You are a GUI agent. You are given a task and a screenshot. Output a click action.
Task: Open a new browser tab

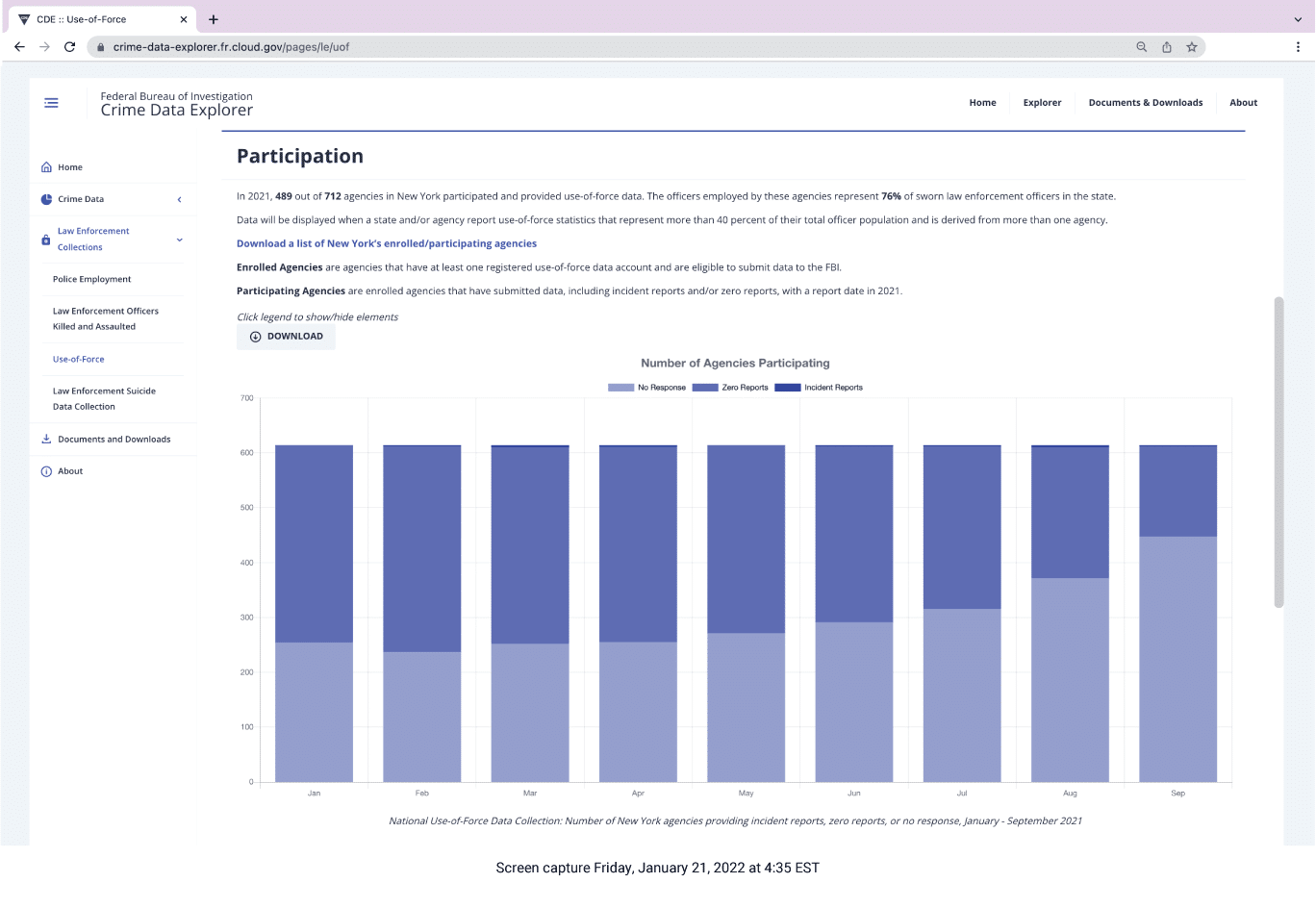coord(214,19)
